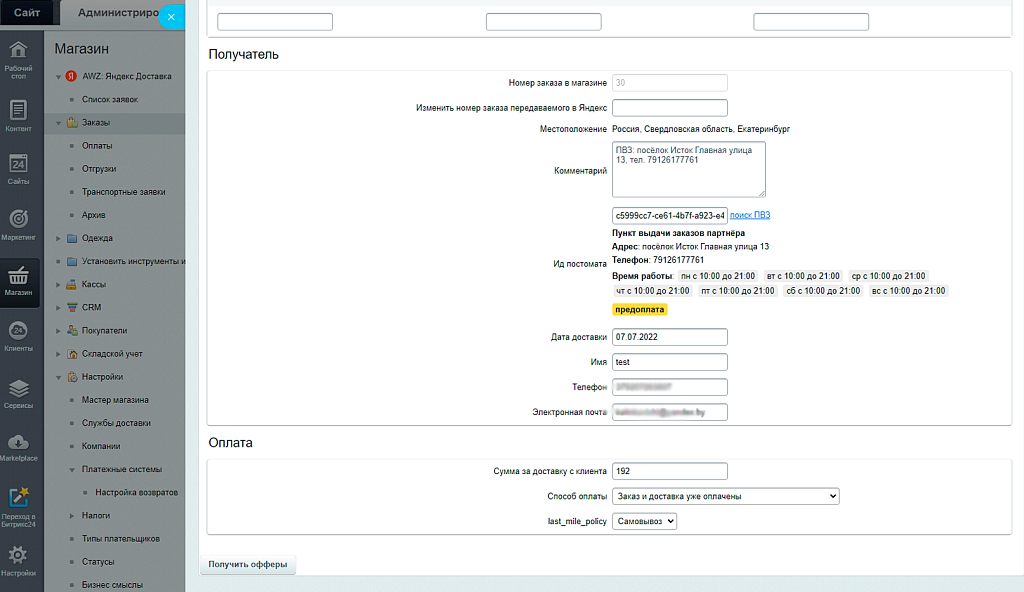Open Список заявок menu item
The width and height of the screenshot is (1024, 592).
pyautogui.click(x=109, y=100)
